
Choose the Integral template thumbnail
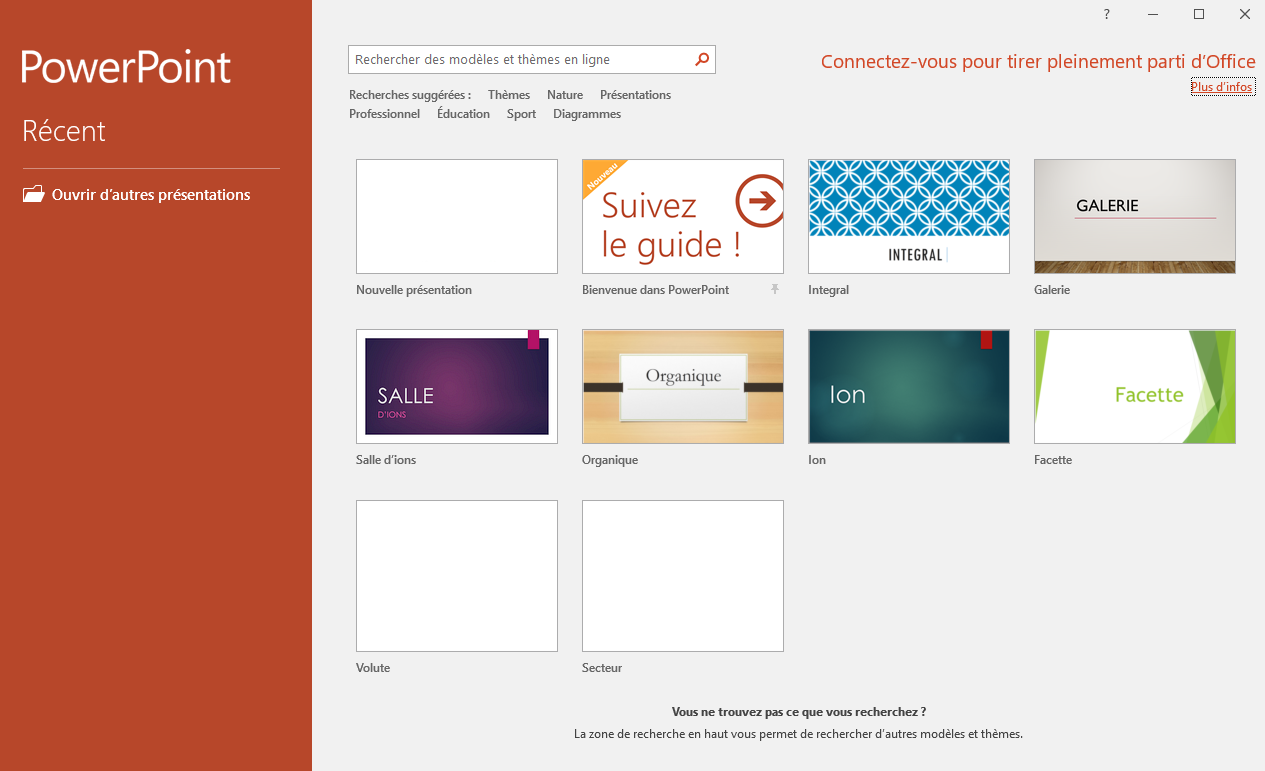(909, 216)
